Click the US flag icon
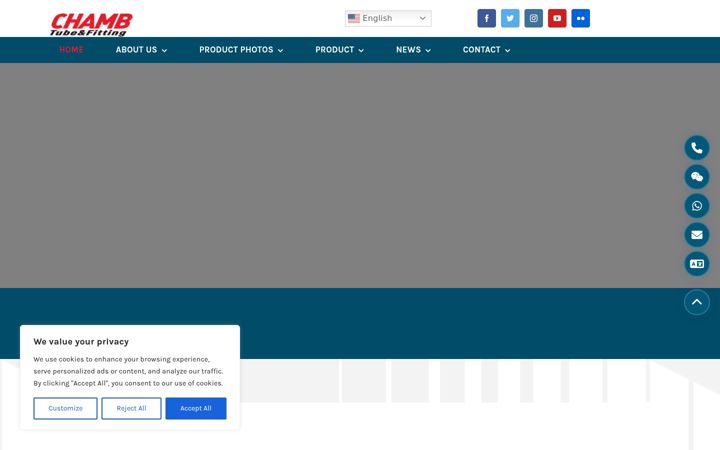 pos(354,18)
